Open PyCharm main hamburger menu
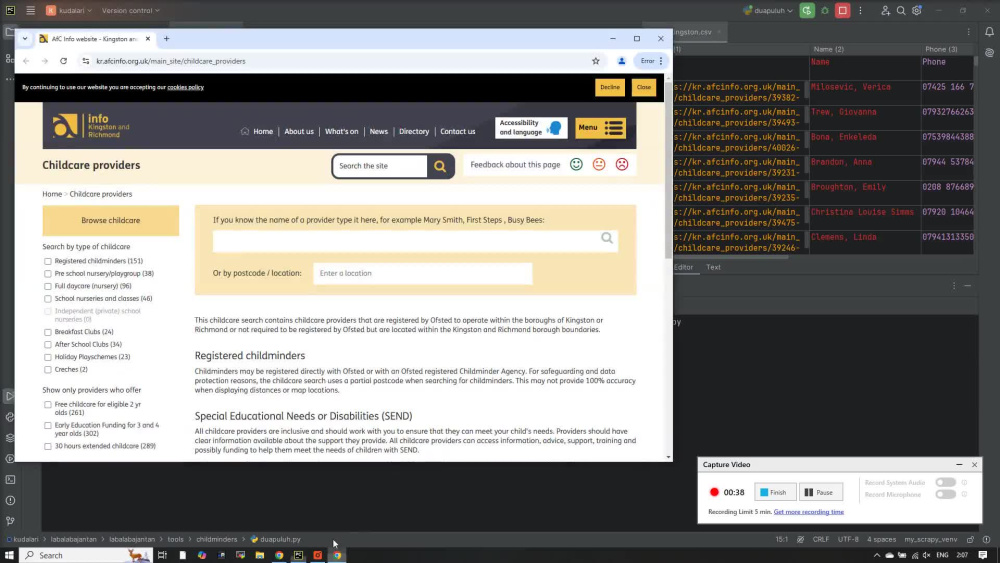This screenshot has width=1000, height=563. tap(31, 10)
